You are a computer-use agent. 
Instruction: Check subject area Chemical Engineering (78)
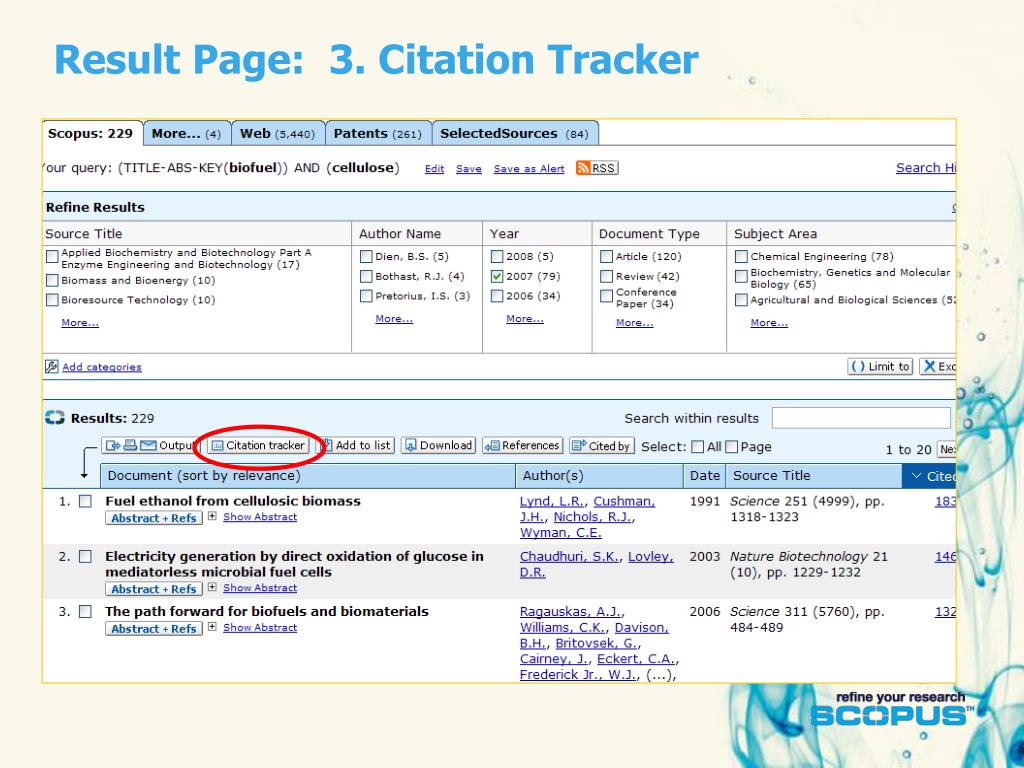click(x=741, y=257)
